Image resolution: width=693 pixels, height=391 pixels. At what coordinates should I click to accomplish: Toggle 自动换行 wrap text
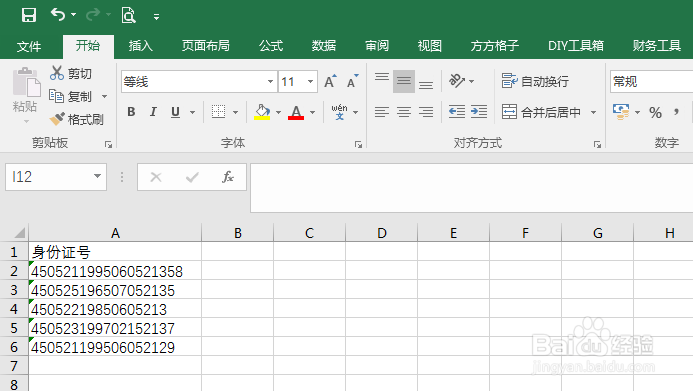(535, 81)
